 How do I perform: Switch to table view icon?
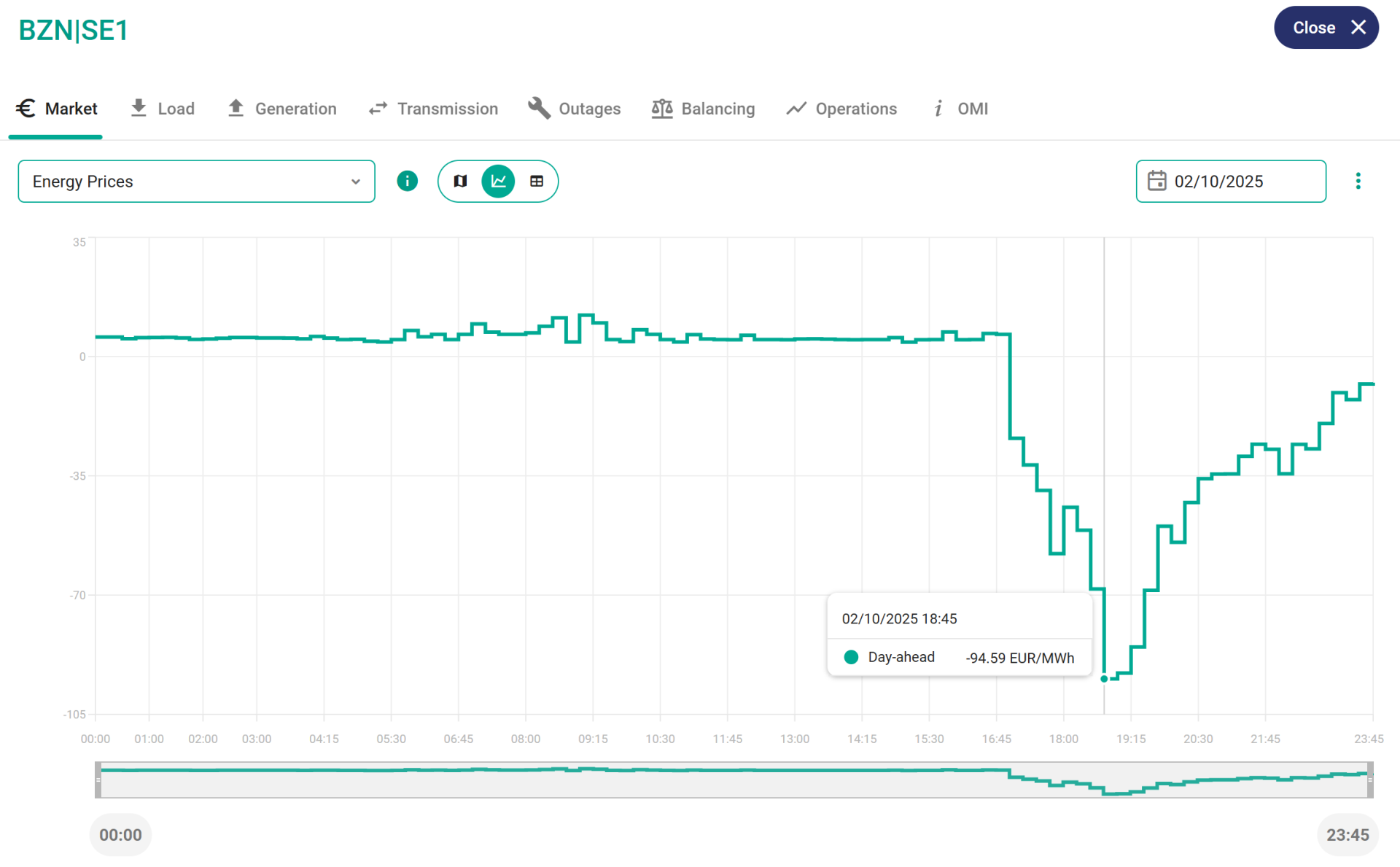pyautogui.click(x=537, y=181)
